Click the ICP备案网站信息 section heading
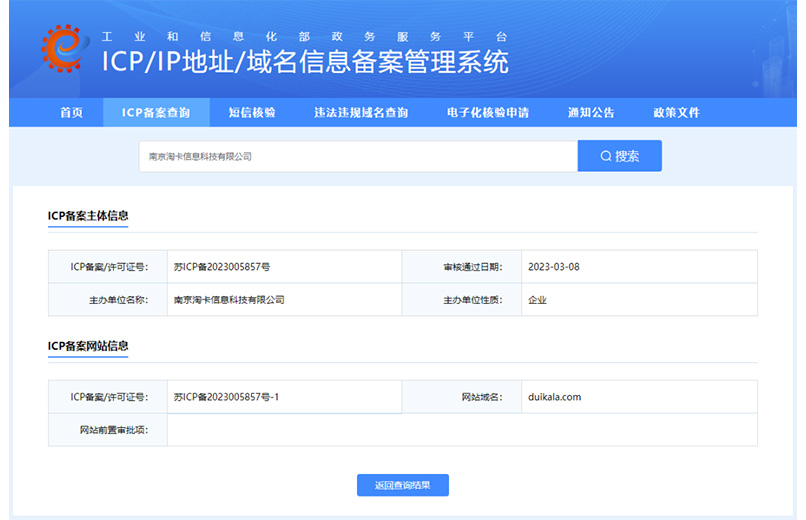806x520 pixels. 88,346
